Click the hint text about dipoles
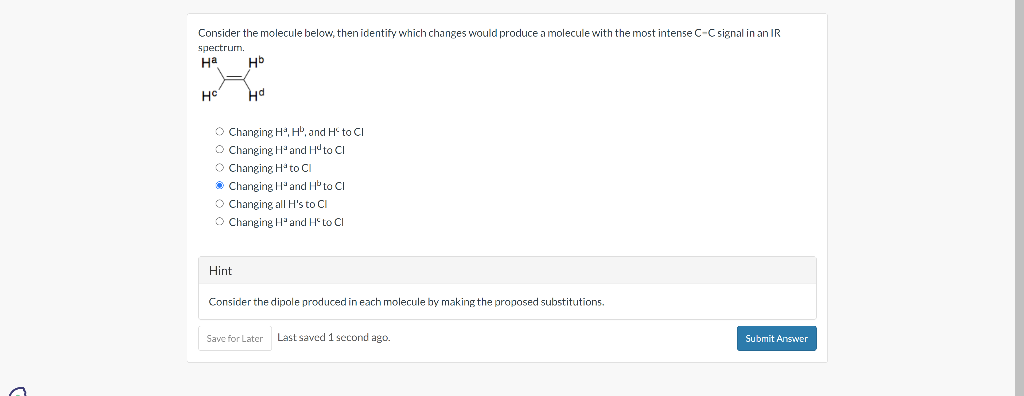Viewport: 1024px width, 396px height. (x=406, y=302)
